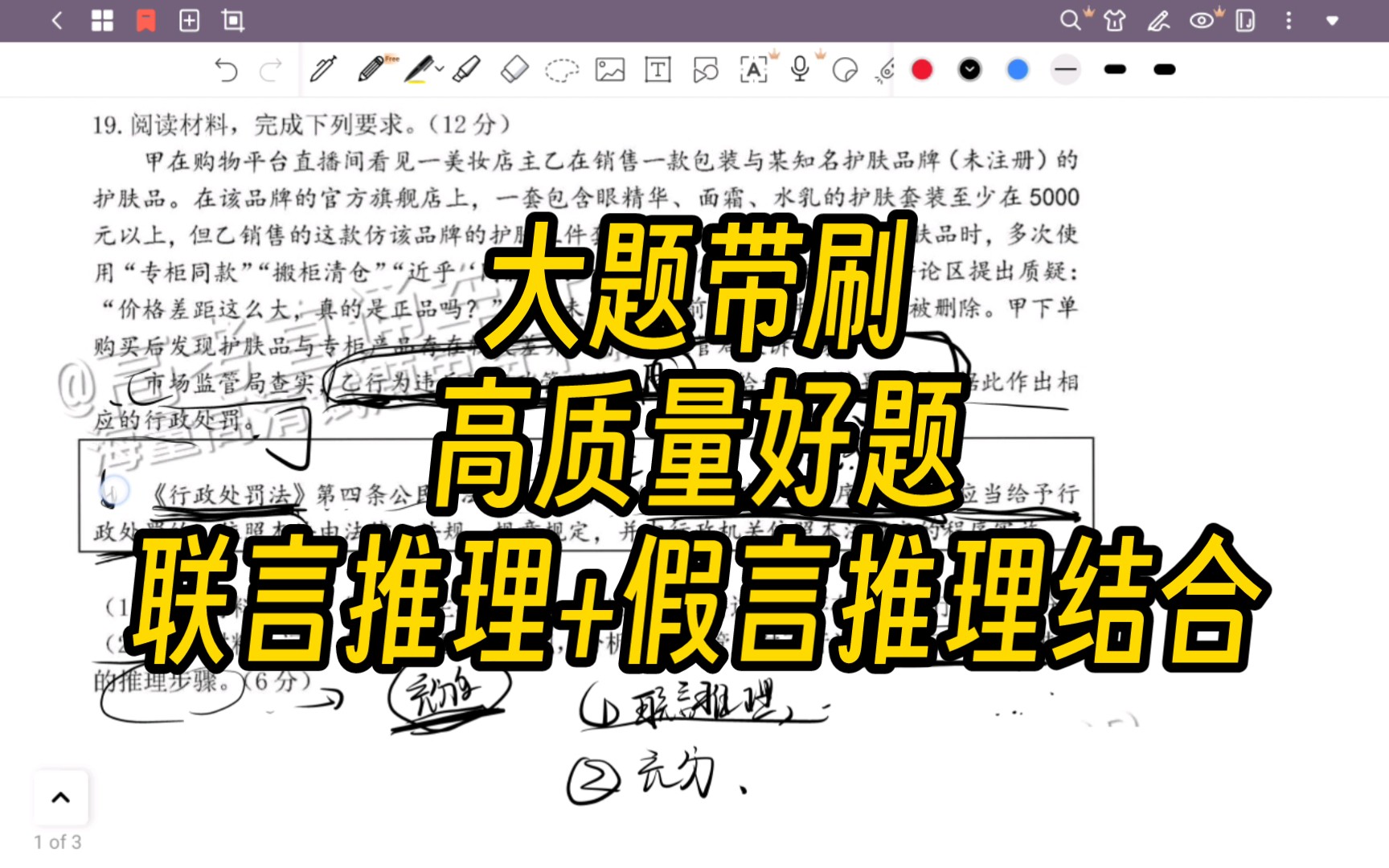Toggle the red bookmark on this page
The width and height of the screenshot is (1389, 868).
(145, 21)
